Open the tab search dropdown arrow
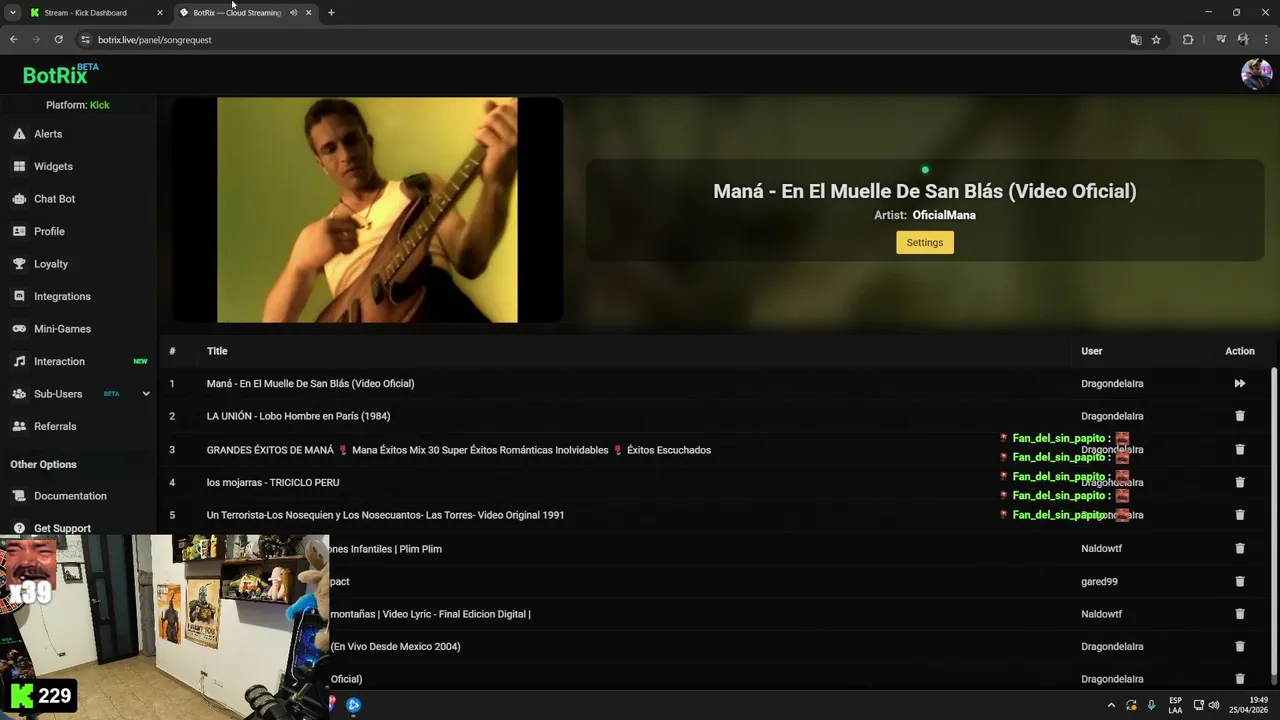Image resolution: width=1280 pixels, height=720 pixels. click(12, 13)
